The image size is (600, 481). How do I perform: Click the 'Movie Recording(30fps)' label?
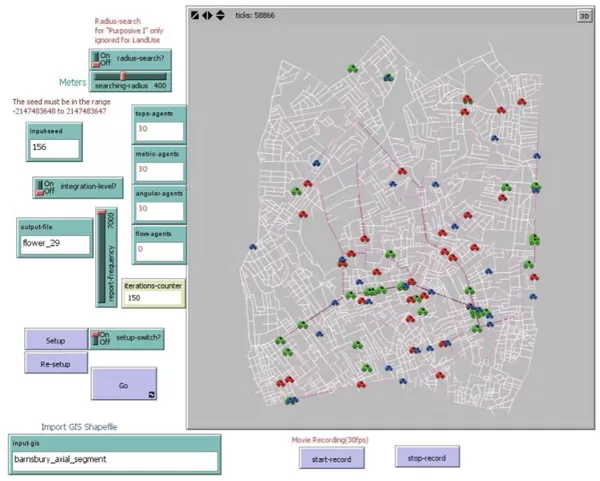(330, 440)
